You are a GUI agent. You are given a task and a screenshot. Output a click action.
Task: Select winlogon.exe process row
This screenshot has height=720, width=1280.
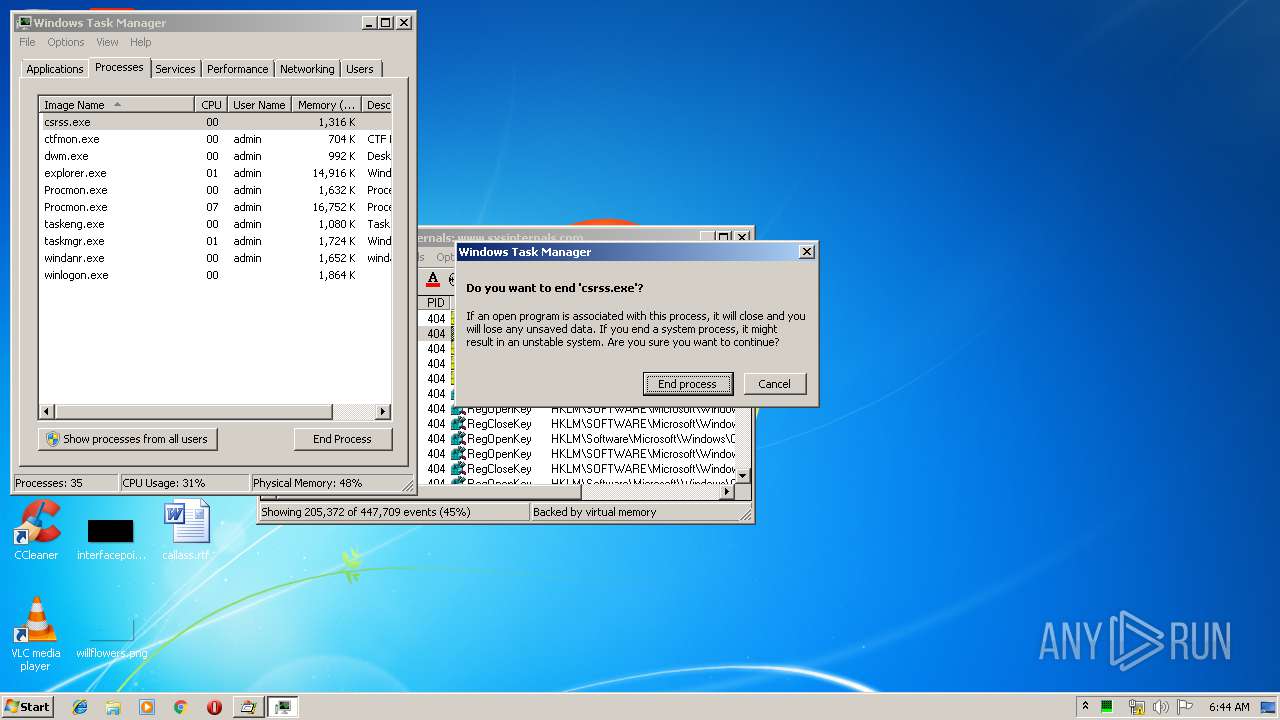216,275
